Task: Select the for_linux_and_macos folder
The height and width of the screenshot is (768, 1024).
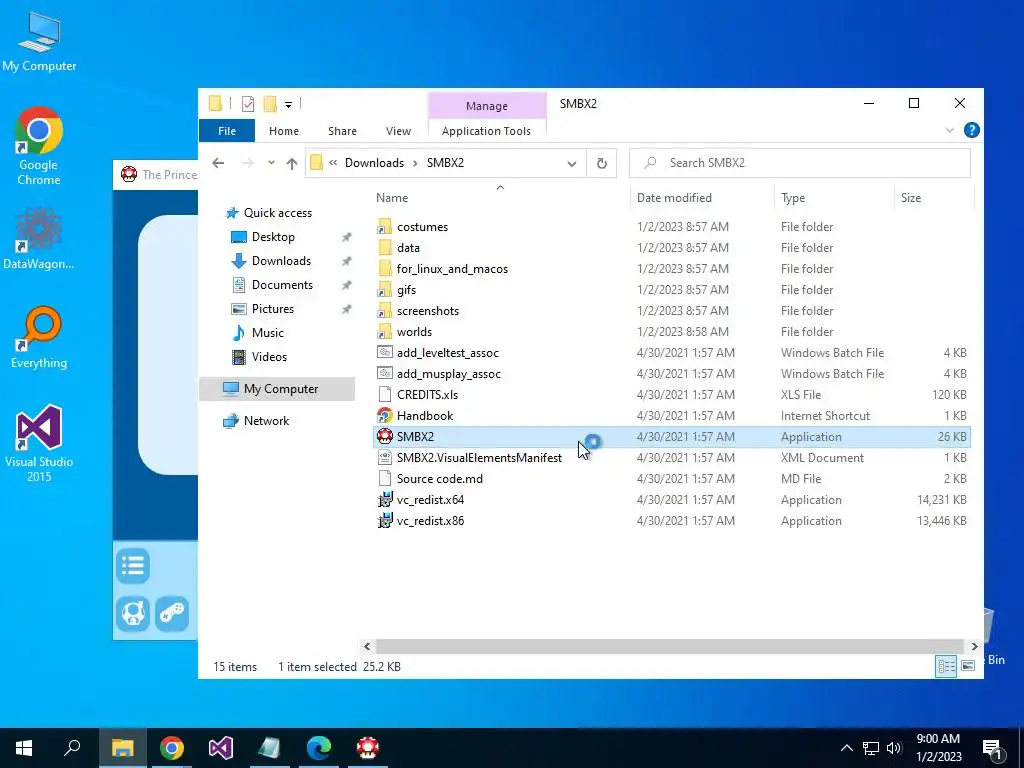Action: click(x=452, y=268)
